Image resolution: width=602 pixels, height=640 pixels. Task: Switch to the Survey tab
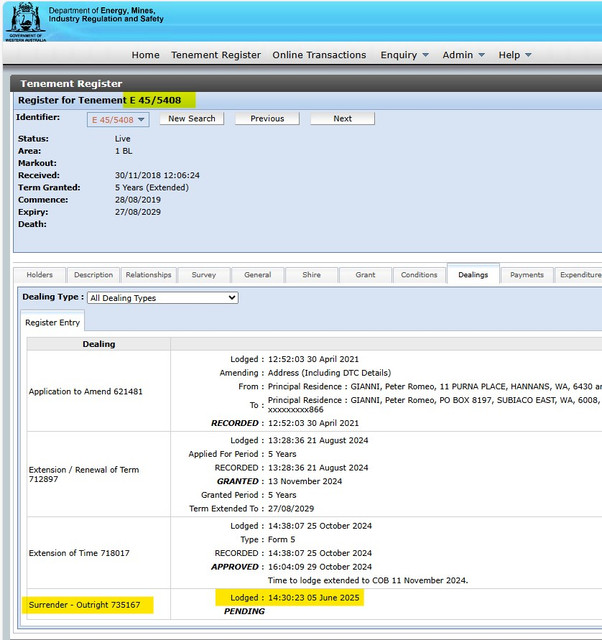[x=204, y=275]
